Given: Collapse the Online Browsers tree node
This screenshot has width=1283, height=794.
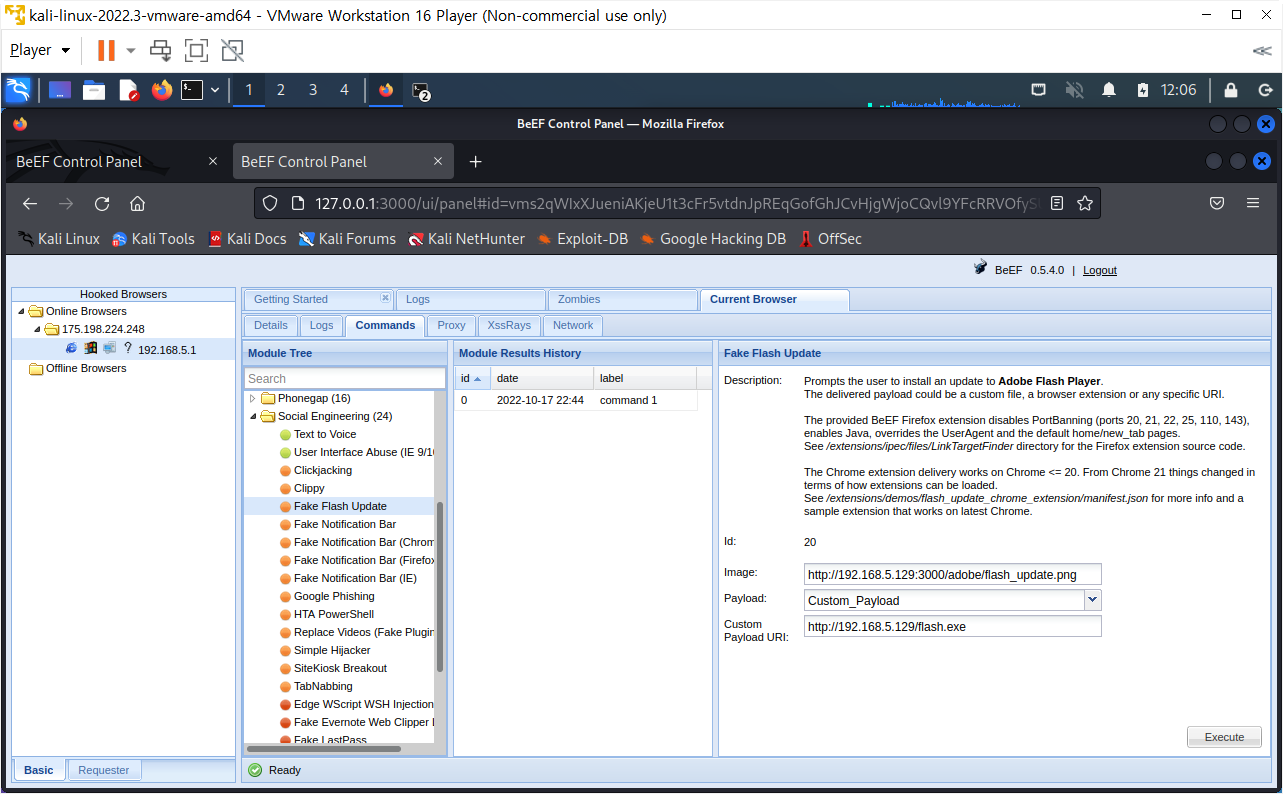Looking at the screenshot, I should 21,311.
